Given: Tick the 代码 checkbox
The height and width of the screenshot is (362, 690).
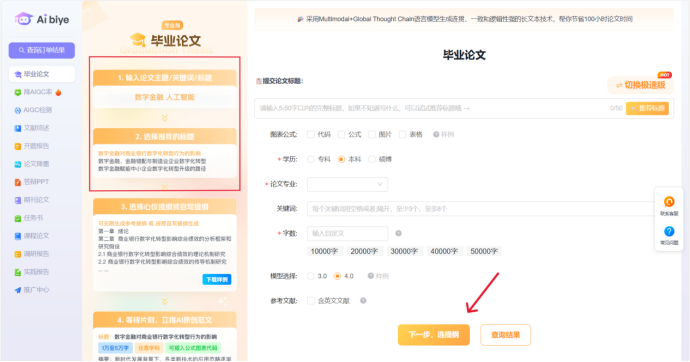Looking at the screenshot, I should (x=311, y=134).
